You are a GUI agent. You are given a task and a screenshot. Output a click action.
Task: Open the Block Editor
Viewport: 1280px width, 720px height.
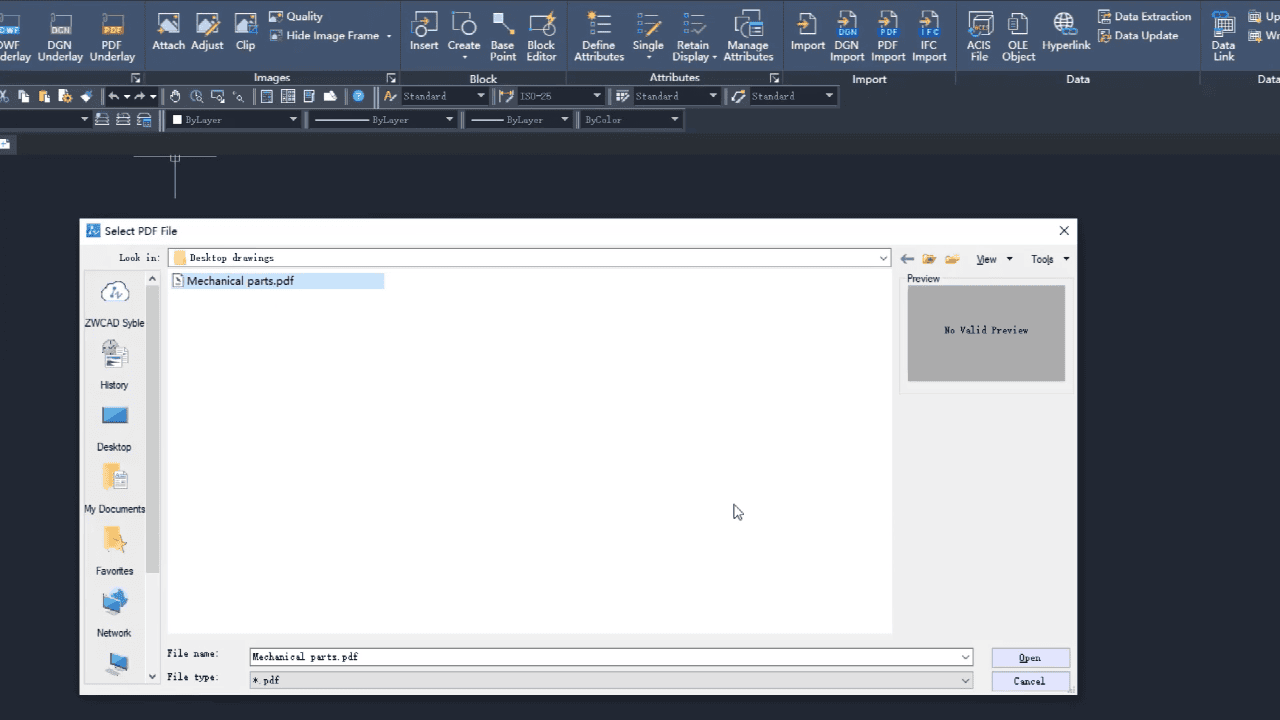click(541, 37)
